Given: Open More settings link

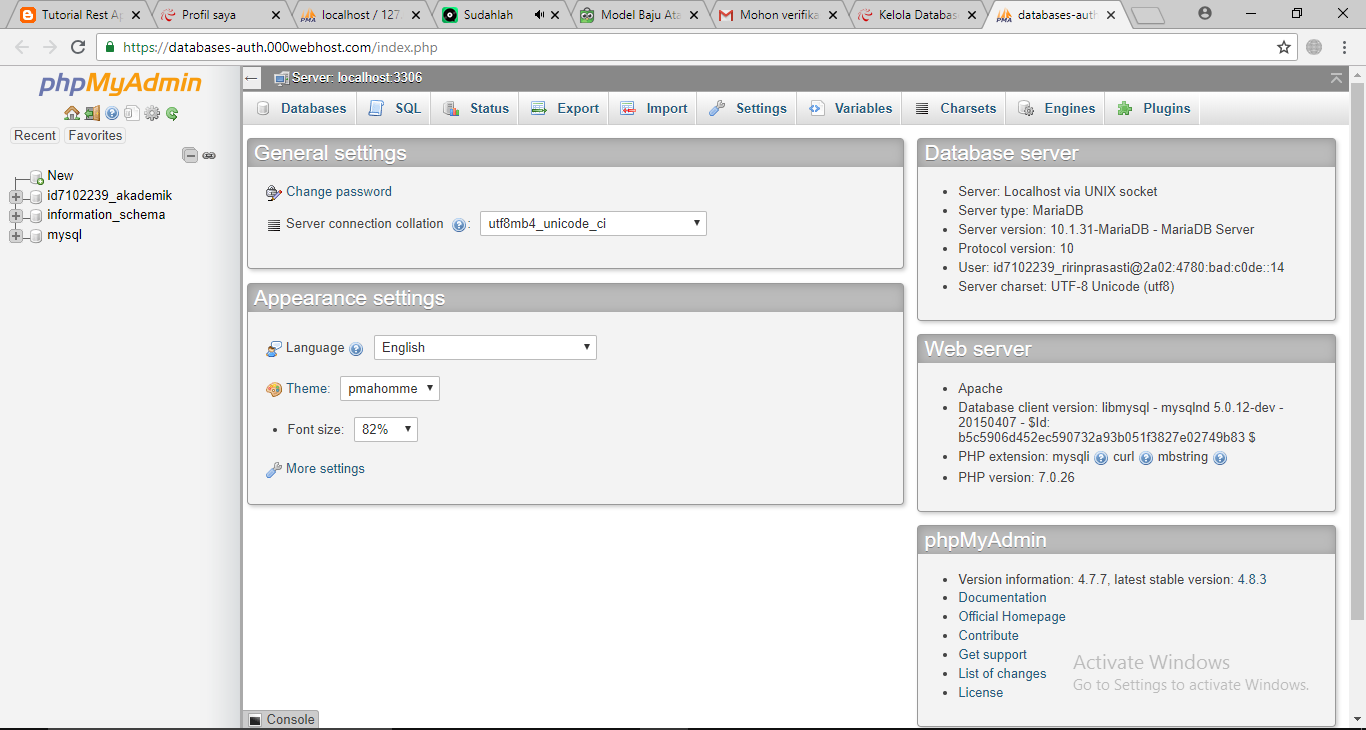Looking at the screenshot, I should (323, 468).
